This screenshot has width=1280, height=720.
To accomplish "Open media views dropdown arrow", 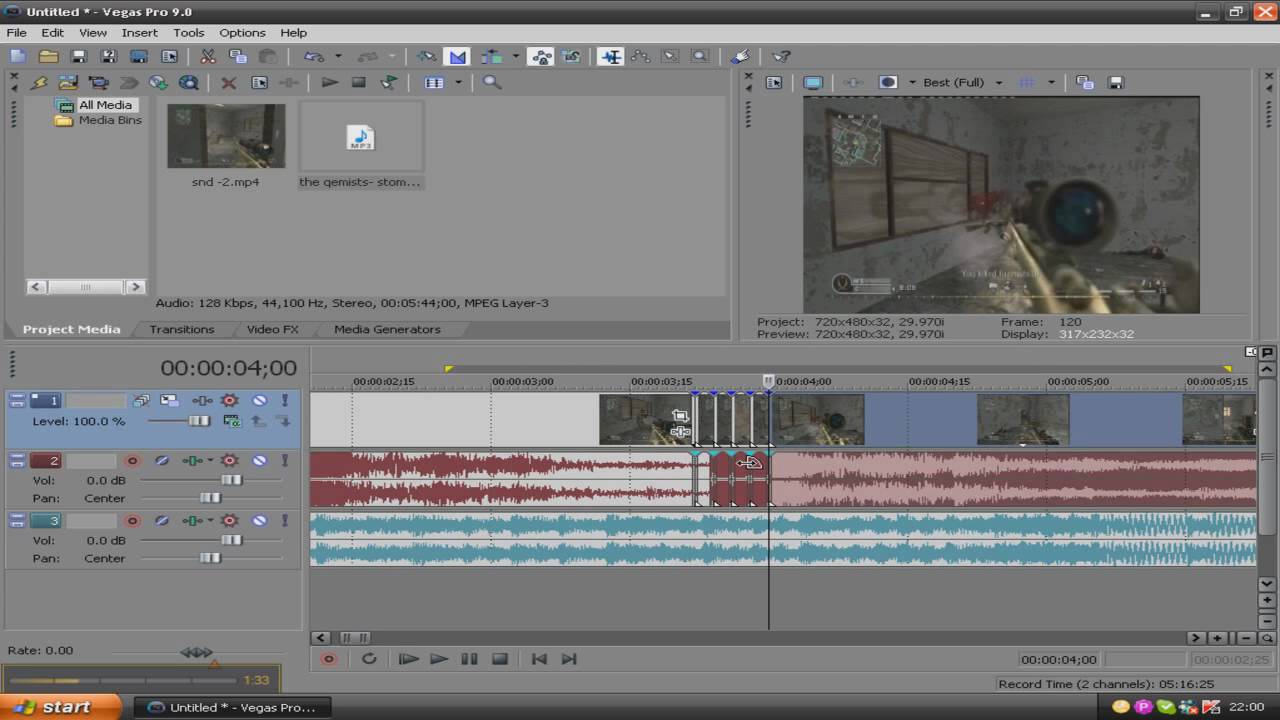I will tap(458, 83).
